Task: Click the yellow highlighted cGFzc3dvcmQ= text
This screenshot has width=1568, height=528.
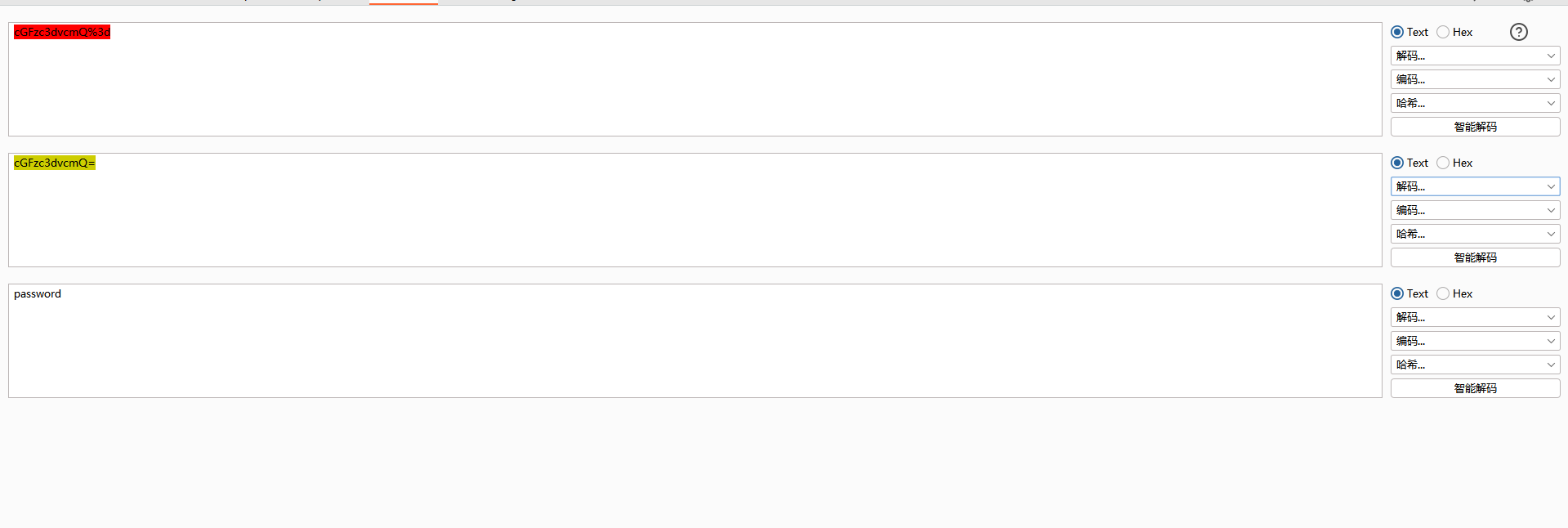Action: 55,163
